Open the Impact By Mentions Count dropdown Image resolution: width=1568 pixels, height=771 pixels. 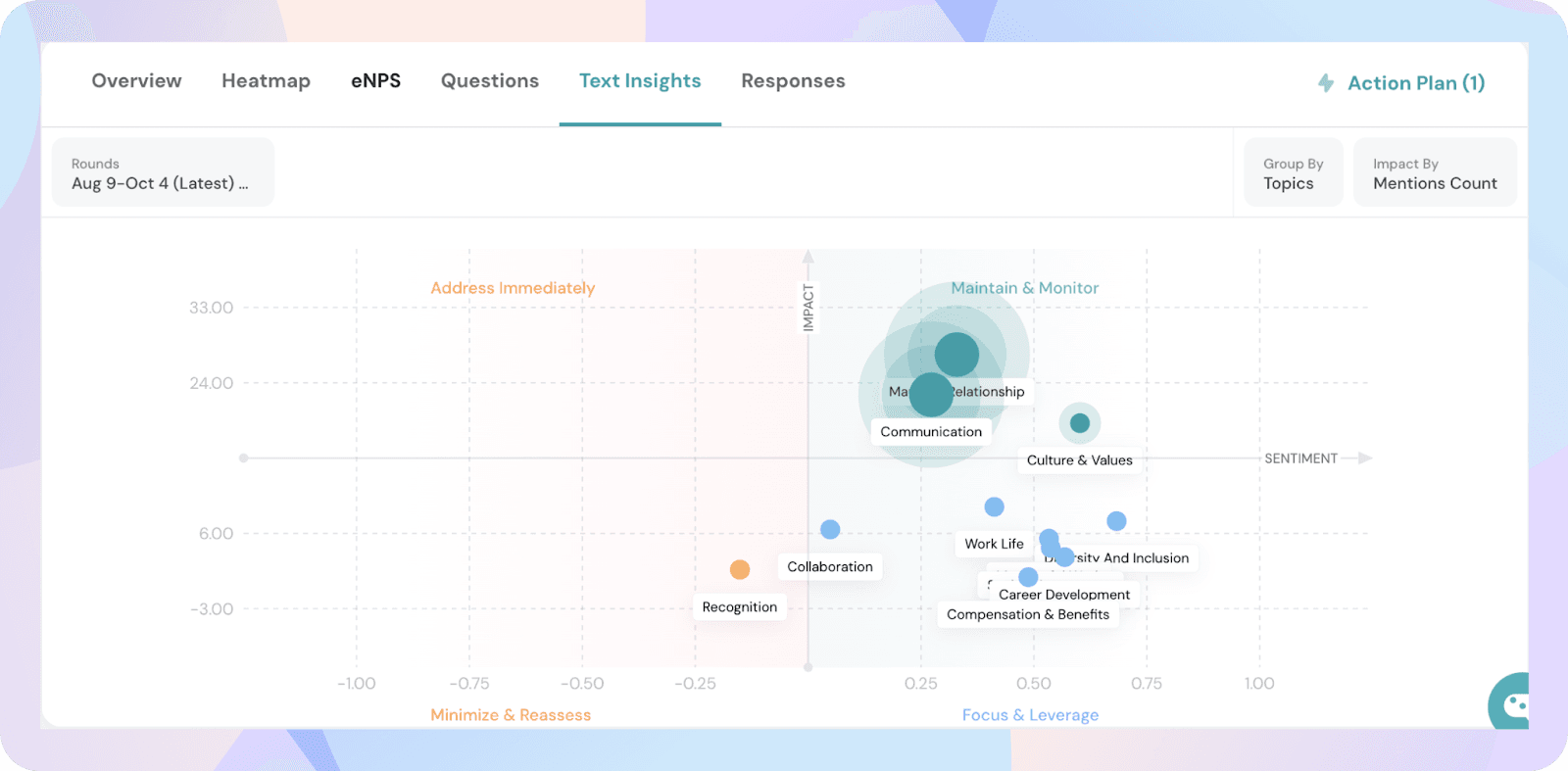pos(1434,172)
